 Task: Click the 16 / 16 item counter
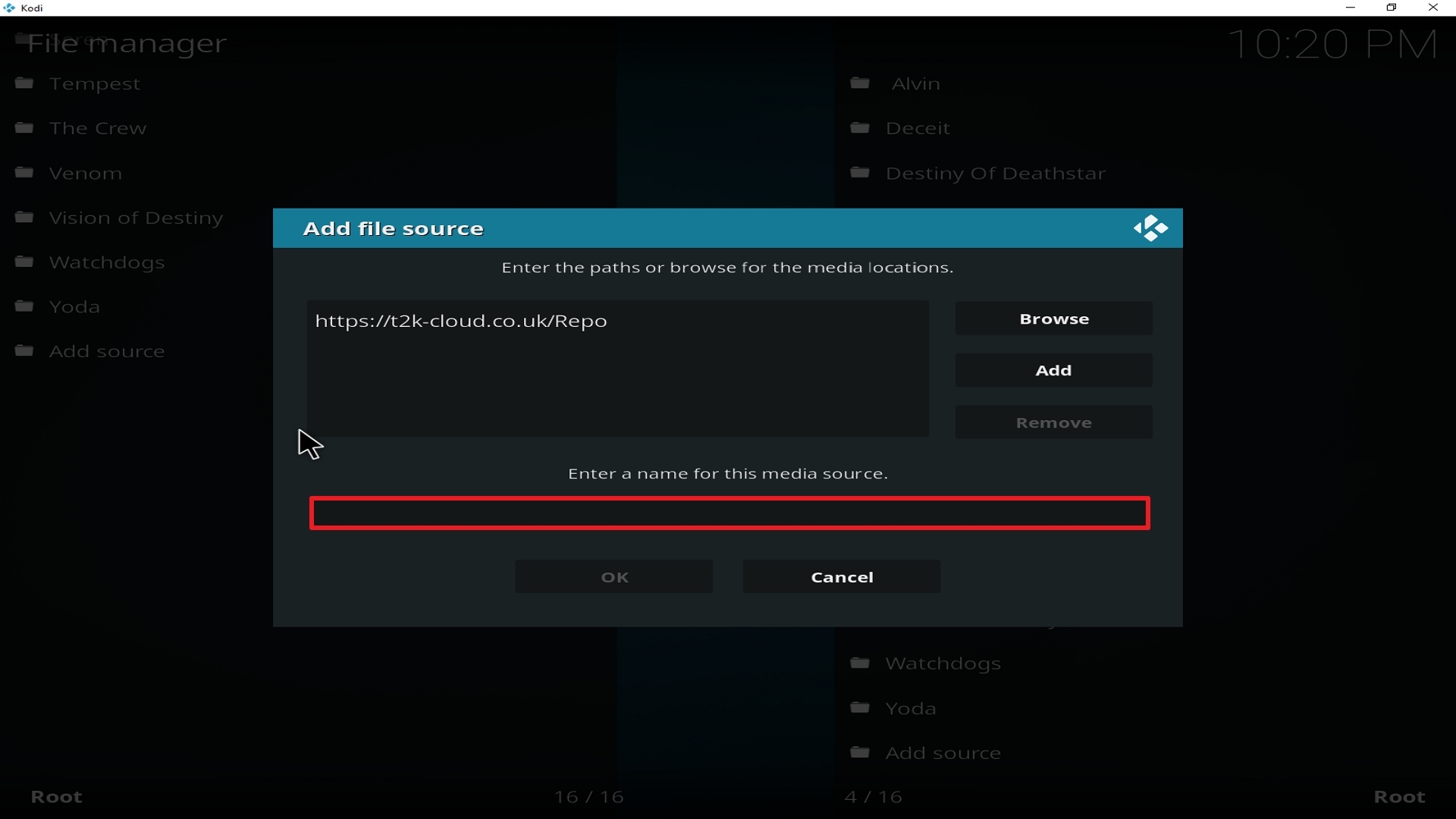point(589,797)
